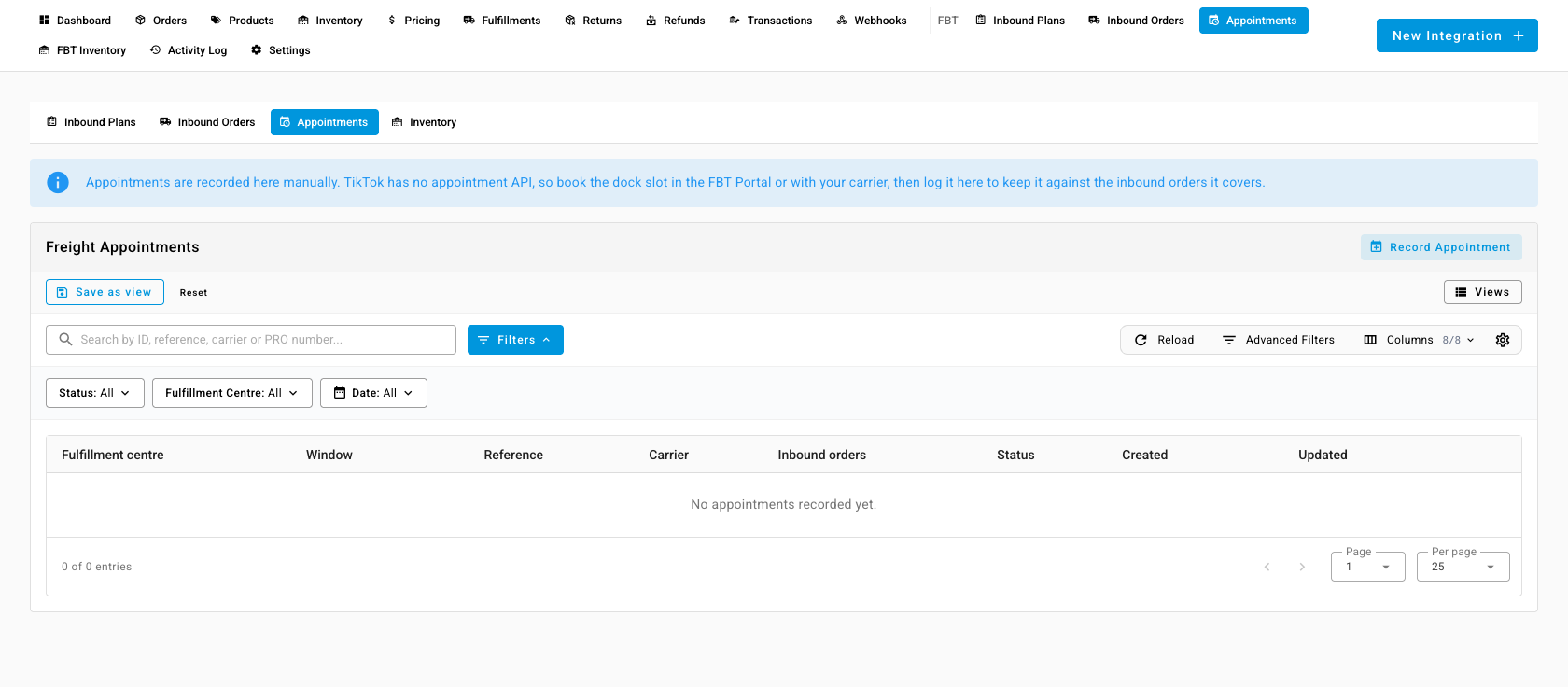The width and height of the screenshot is (1568, 687).
Task: Navigate to Pricing
Action: [413, 21]
